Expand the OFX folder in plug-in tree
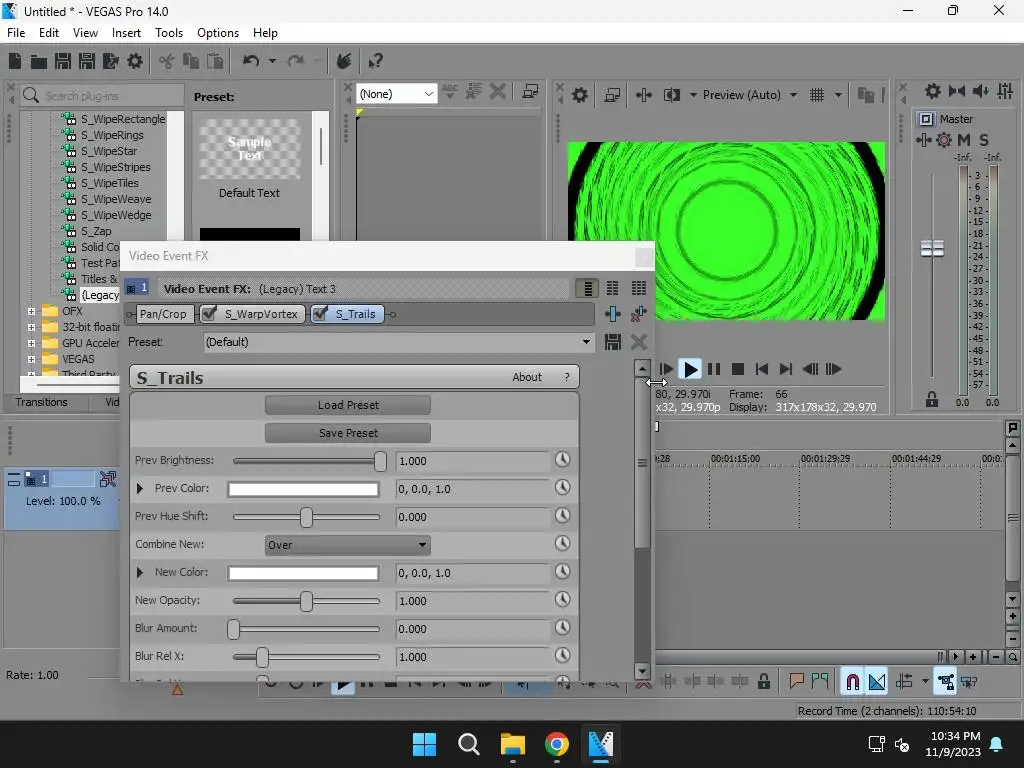This screenshot has height=768, width=1024. [x=31, y=312]
